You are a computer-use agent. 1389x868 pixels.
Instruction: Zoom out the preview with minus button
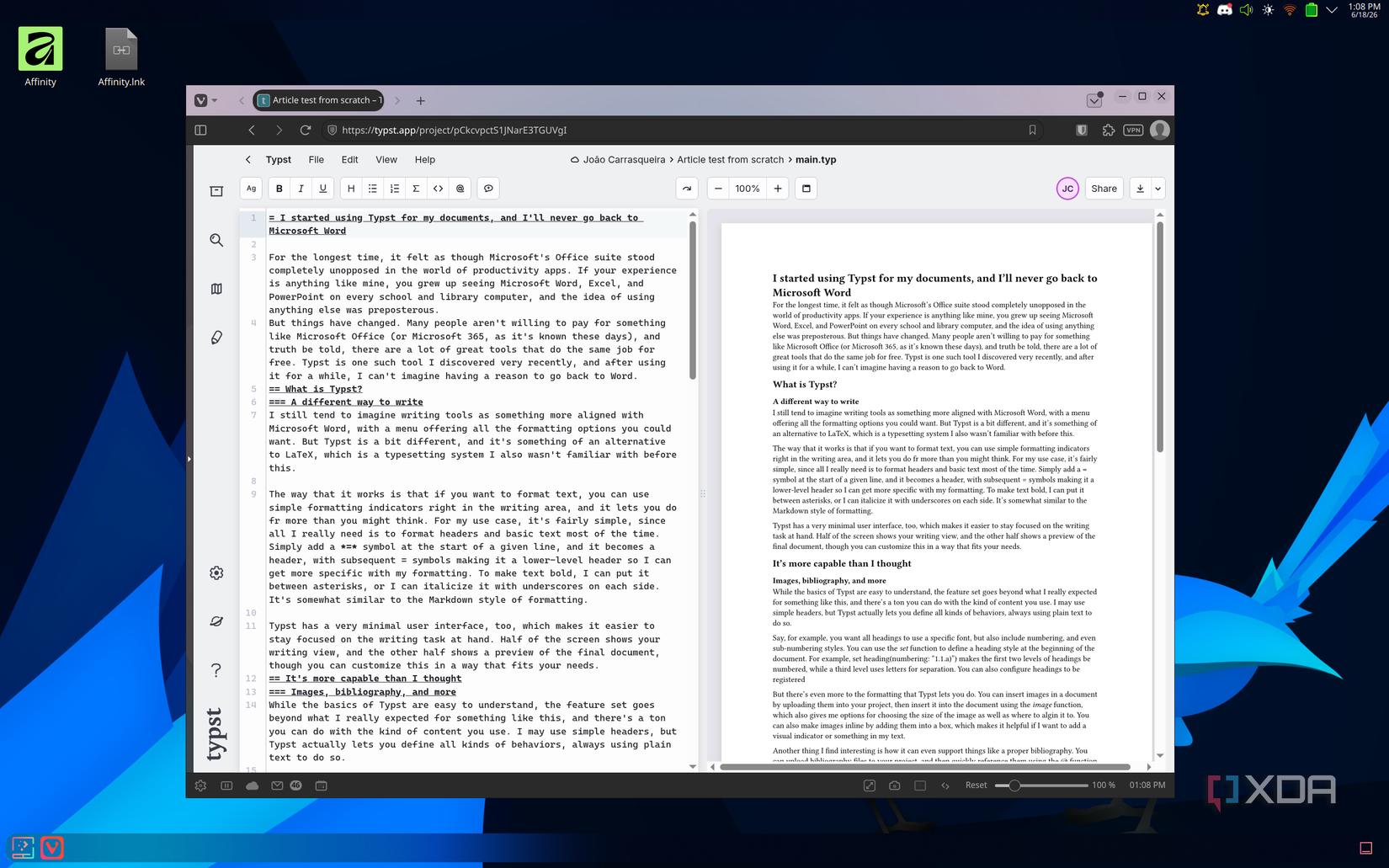coord(718,189)
